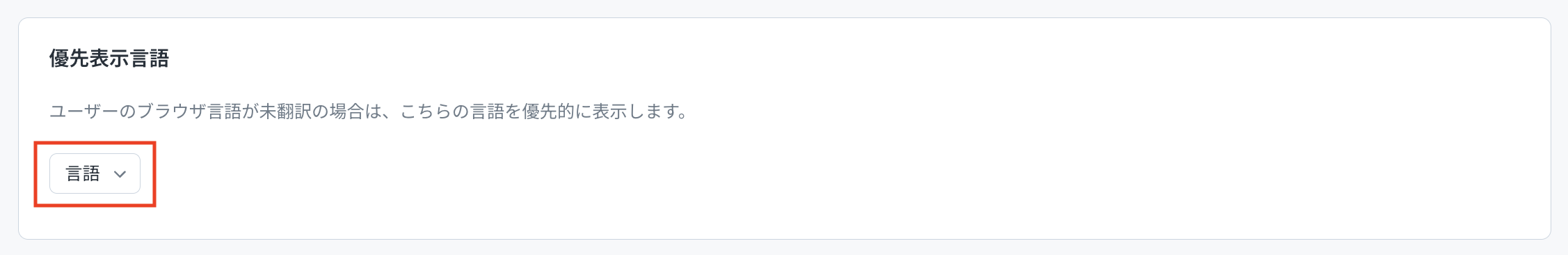Click the description about untranslated browser language
1568x255 pixels.
click(369, 111)
